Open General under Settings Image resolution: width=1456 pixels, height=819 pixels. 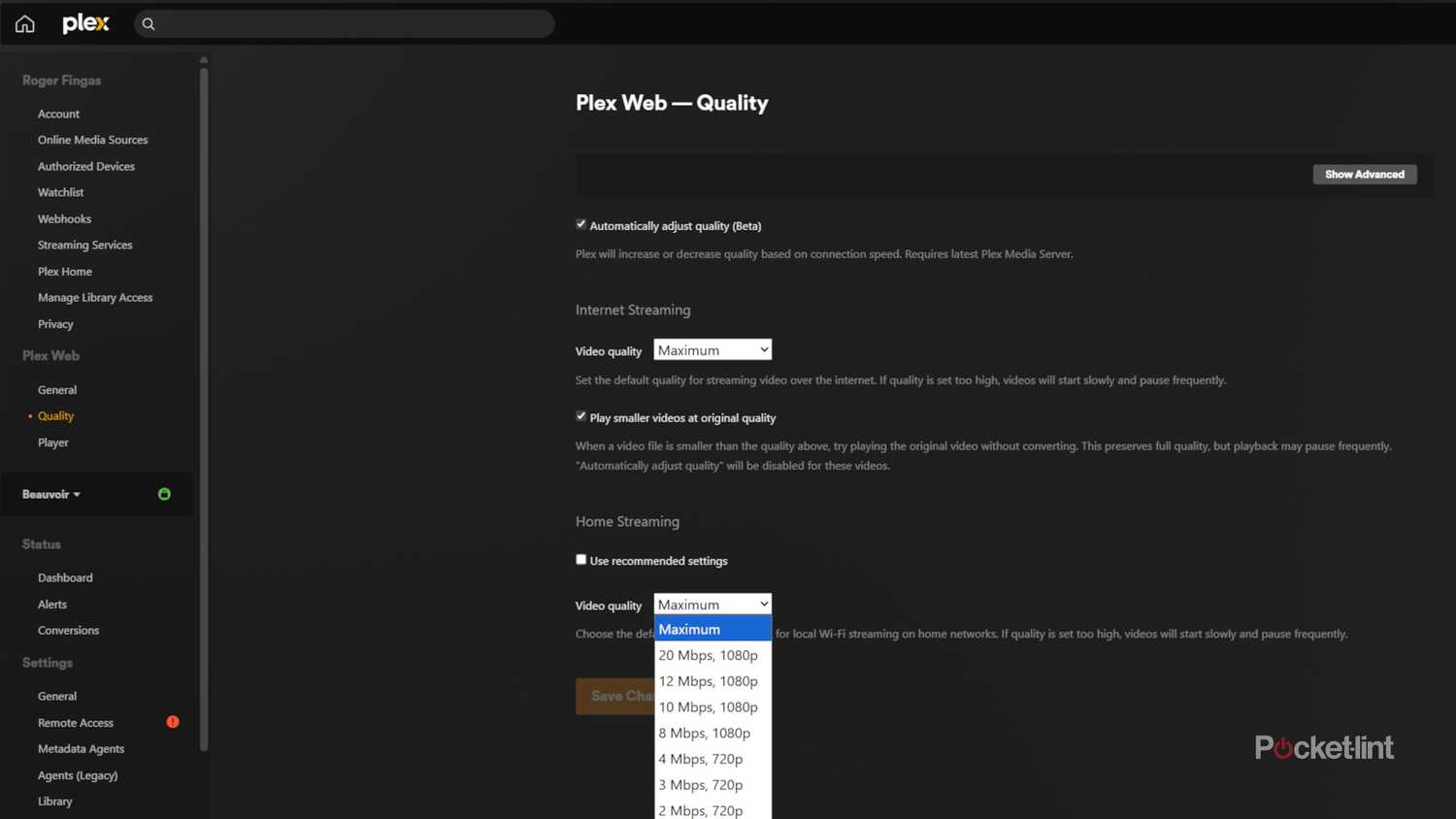pyautogui.click(x=57, y=696)
